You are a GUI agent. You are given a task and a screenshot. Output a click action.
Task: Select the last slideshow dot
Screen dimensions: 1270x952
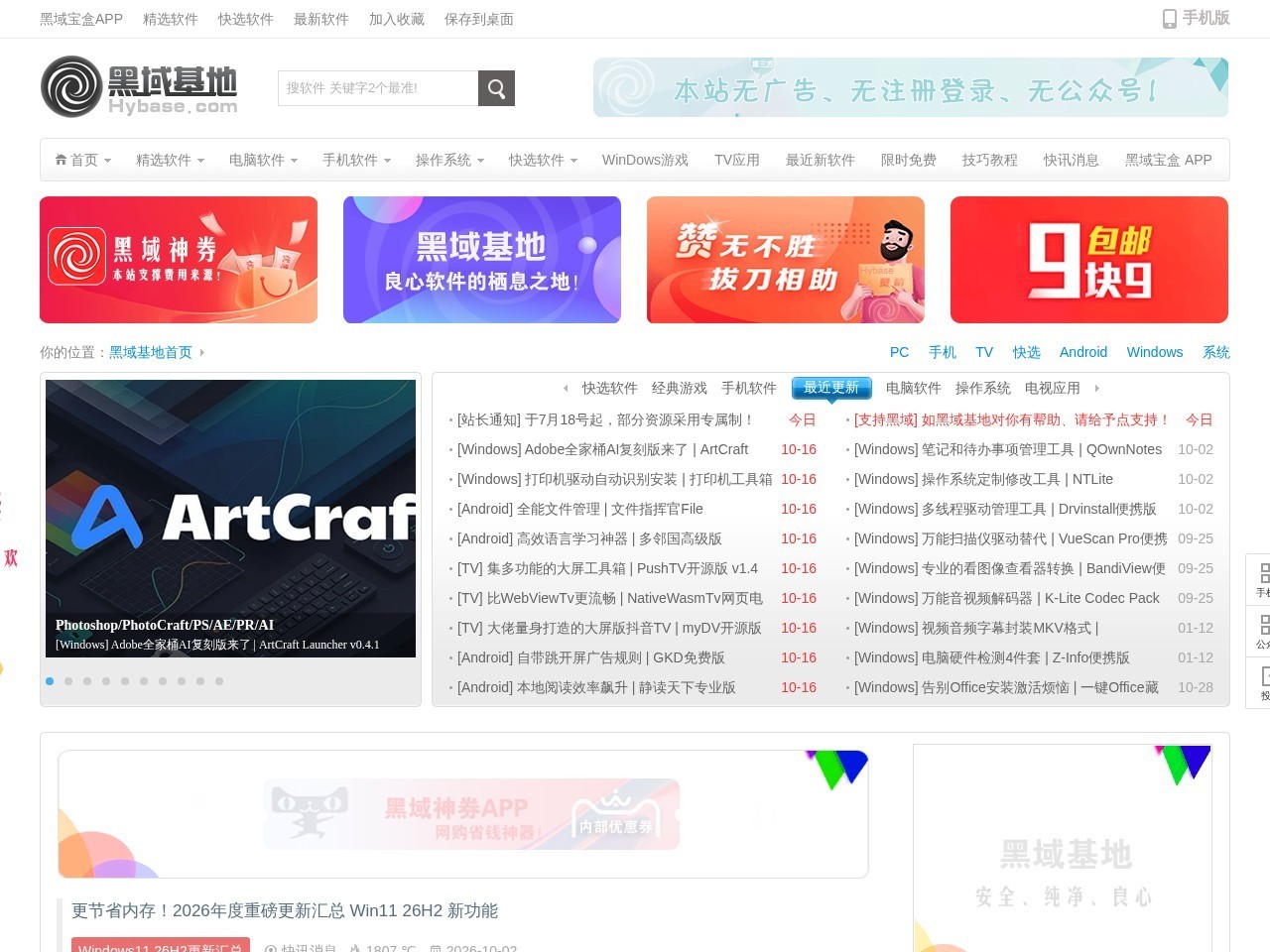pyautogui.click(x=219, y=681)
